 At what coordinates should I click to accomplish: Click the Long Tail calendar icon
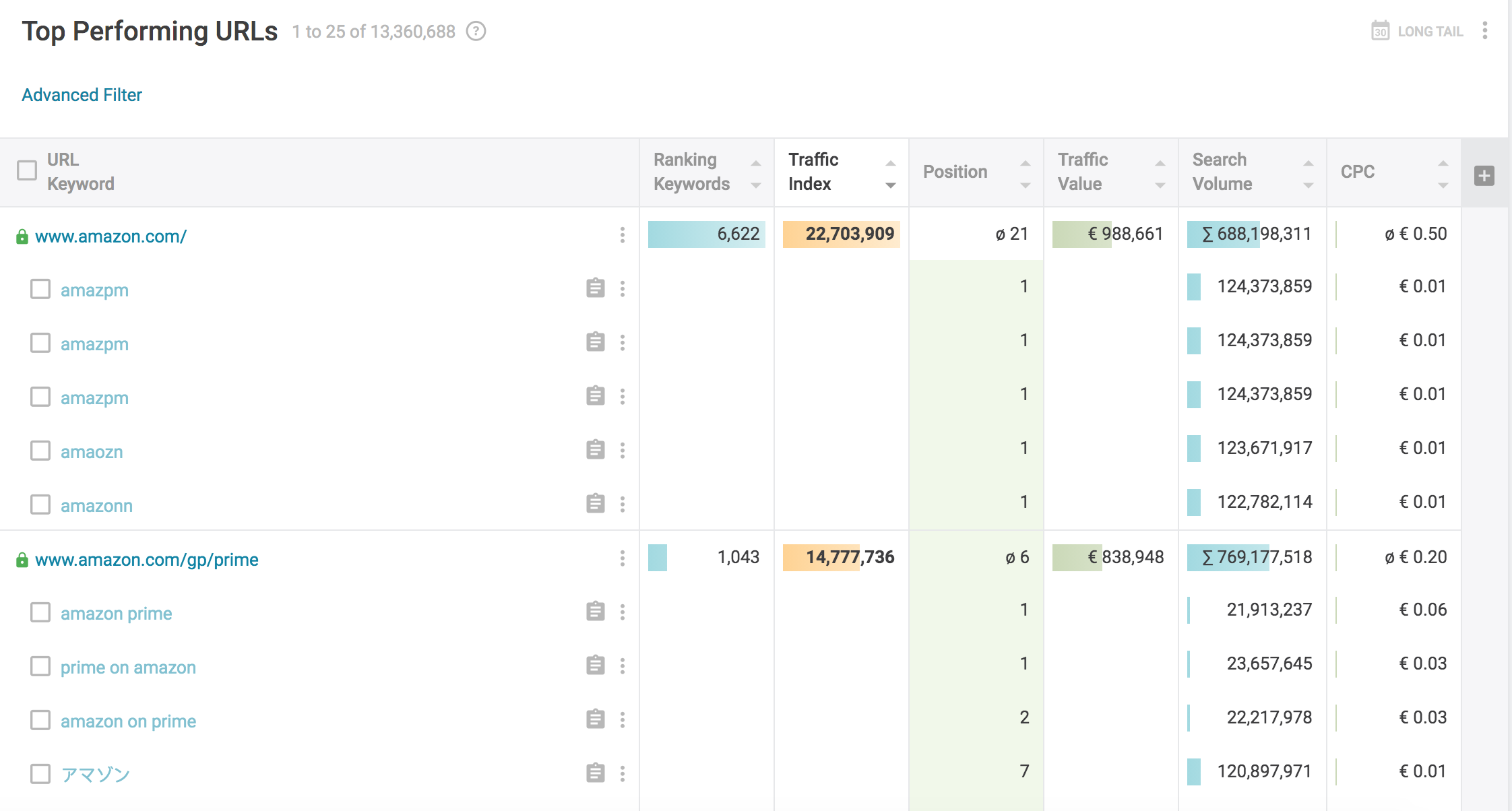[x=1380, y=31]
